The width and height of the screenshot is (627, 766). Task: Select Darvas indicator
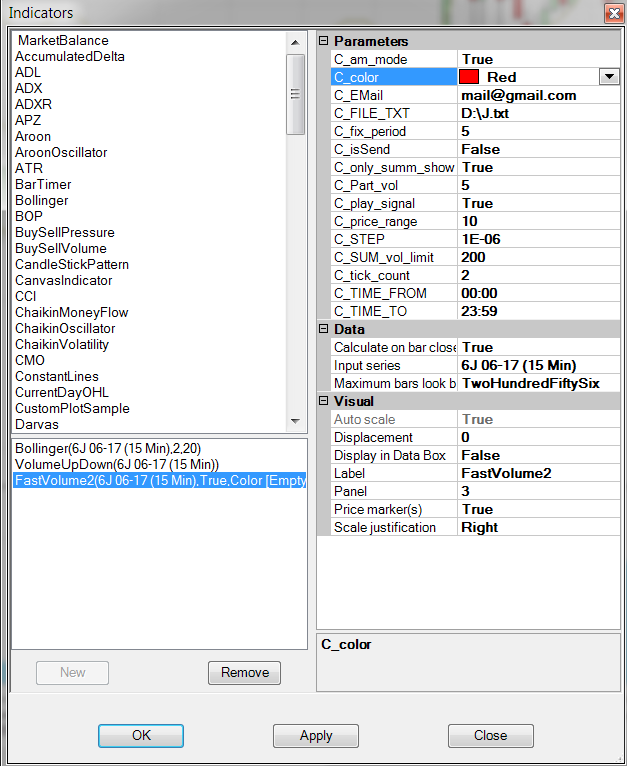tap(37, 425)
